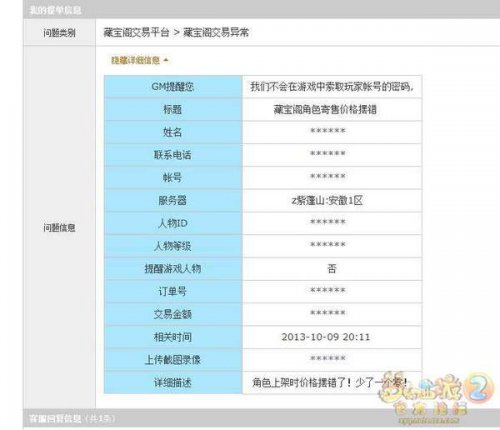Click the 交易金额 label cell
Viewport: 500px width, 430px height.
pos(173,314)
